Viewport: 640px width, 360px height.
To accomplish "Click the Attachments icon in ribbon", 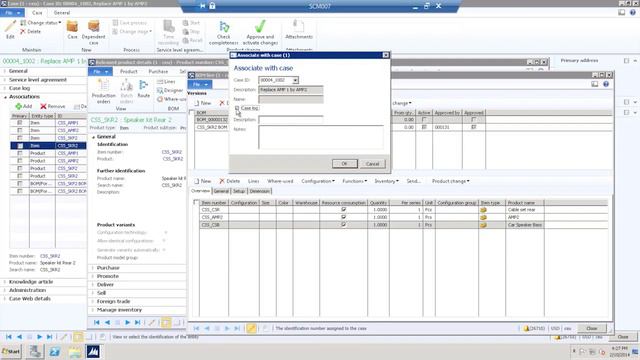I will [x=299, y=27].
